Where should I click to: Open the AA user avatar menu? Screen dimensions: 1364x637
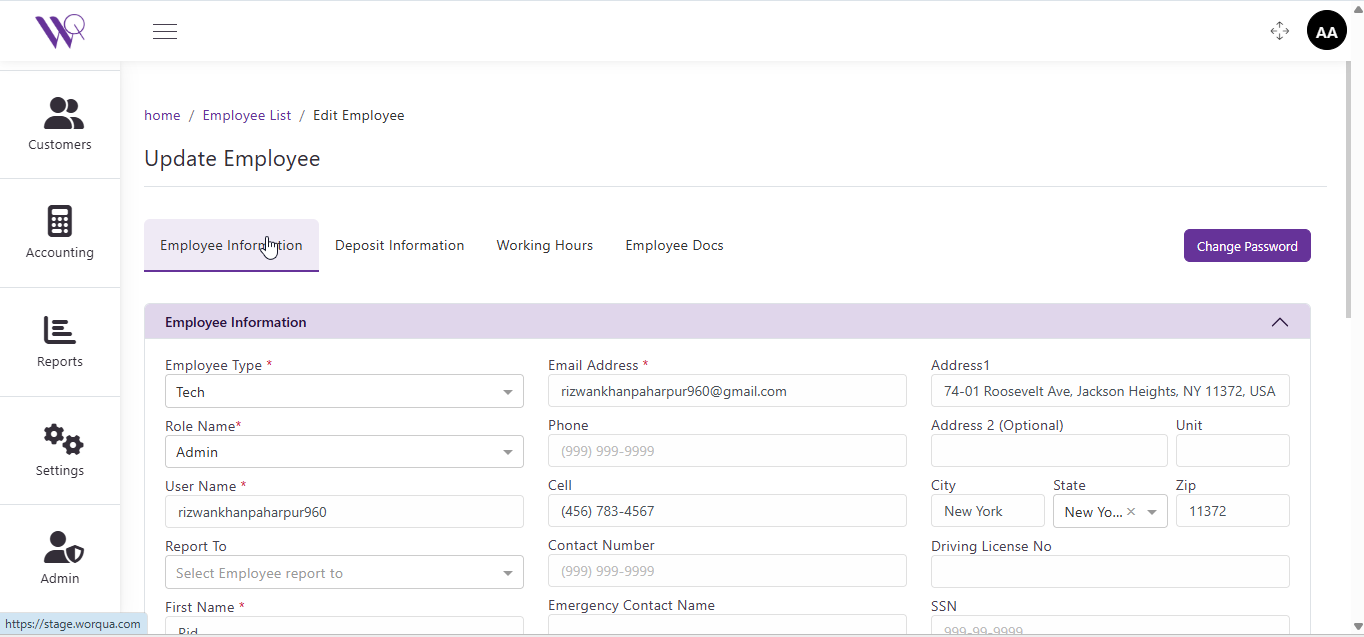1326,31
